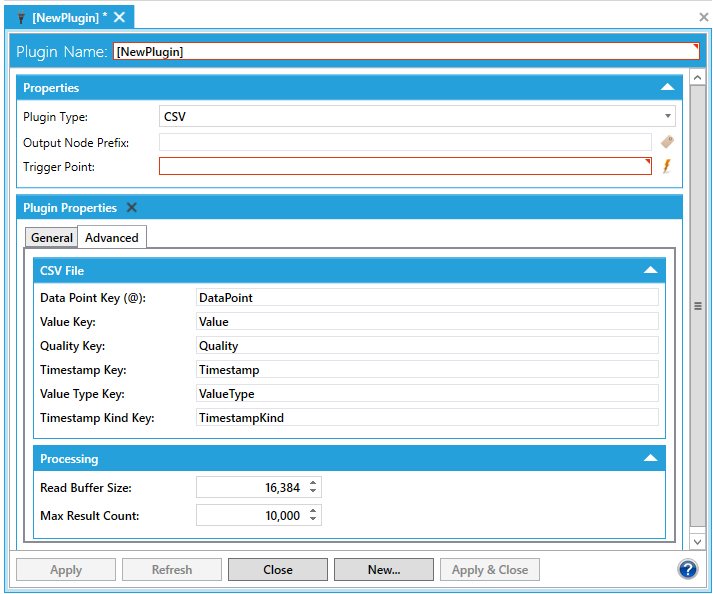Image resolution: width=713 pixels, height=594 pixels.
Task: Click the vertical scrollbar thumb
Action: click(698, 306)
